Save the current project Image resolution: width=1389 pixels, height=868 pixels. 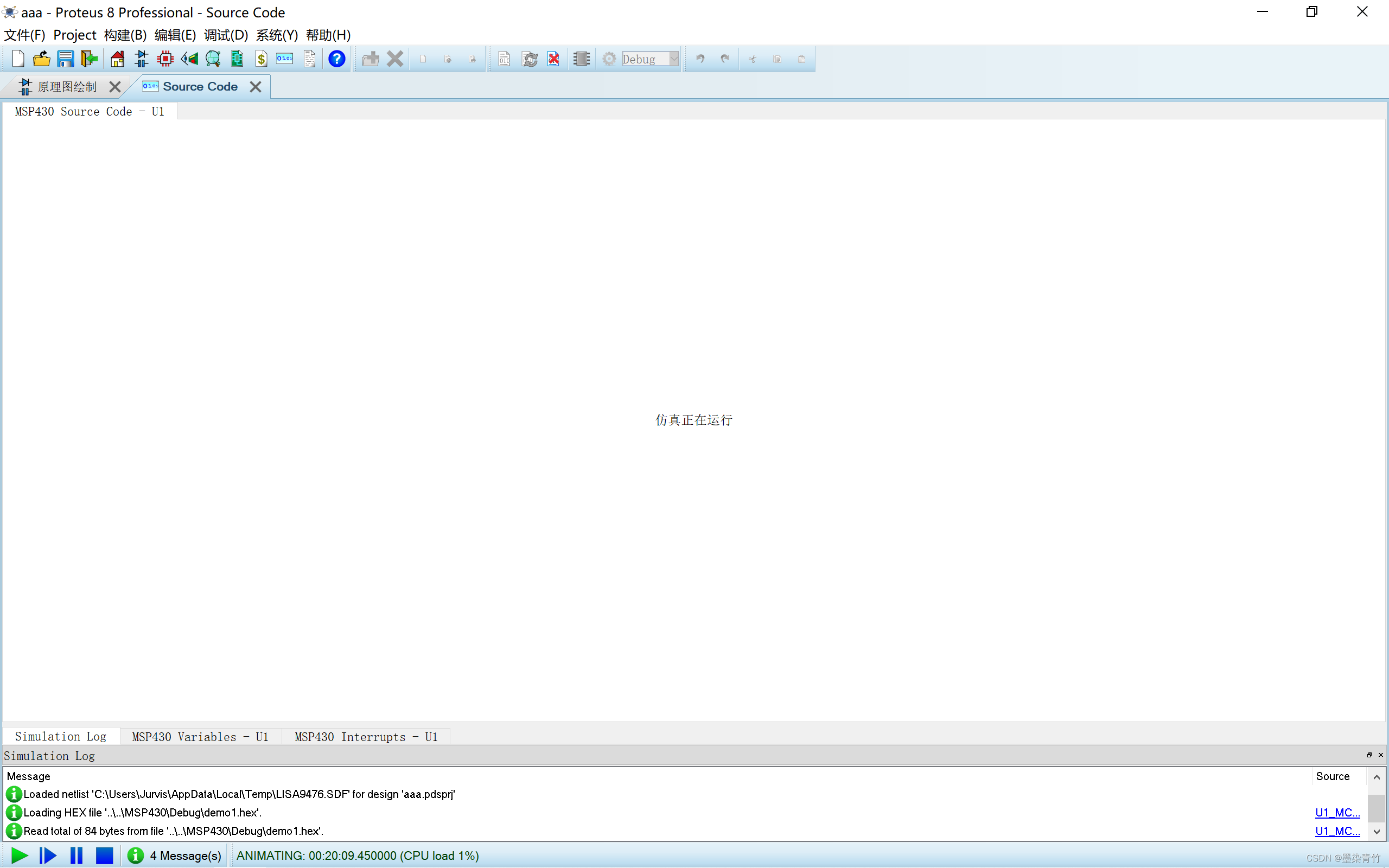65,59
